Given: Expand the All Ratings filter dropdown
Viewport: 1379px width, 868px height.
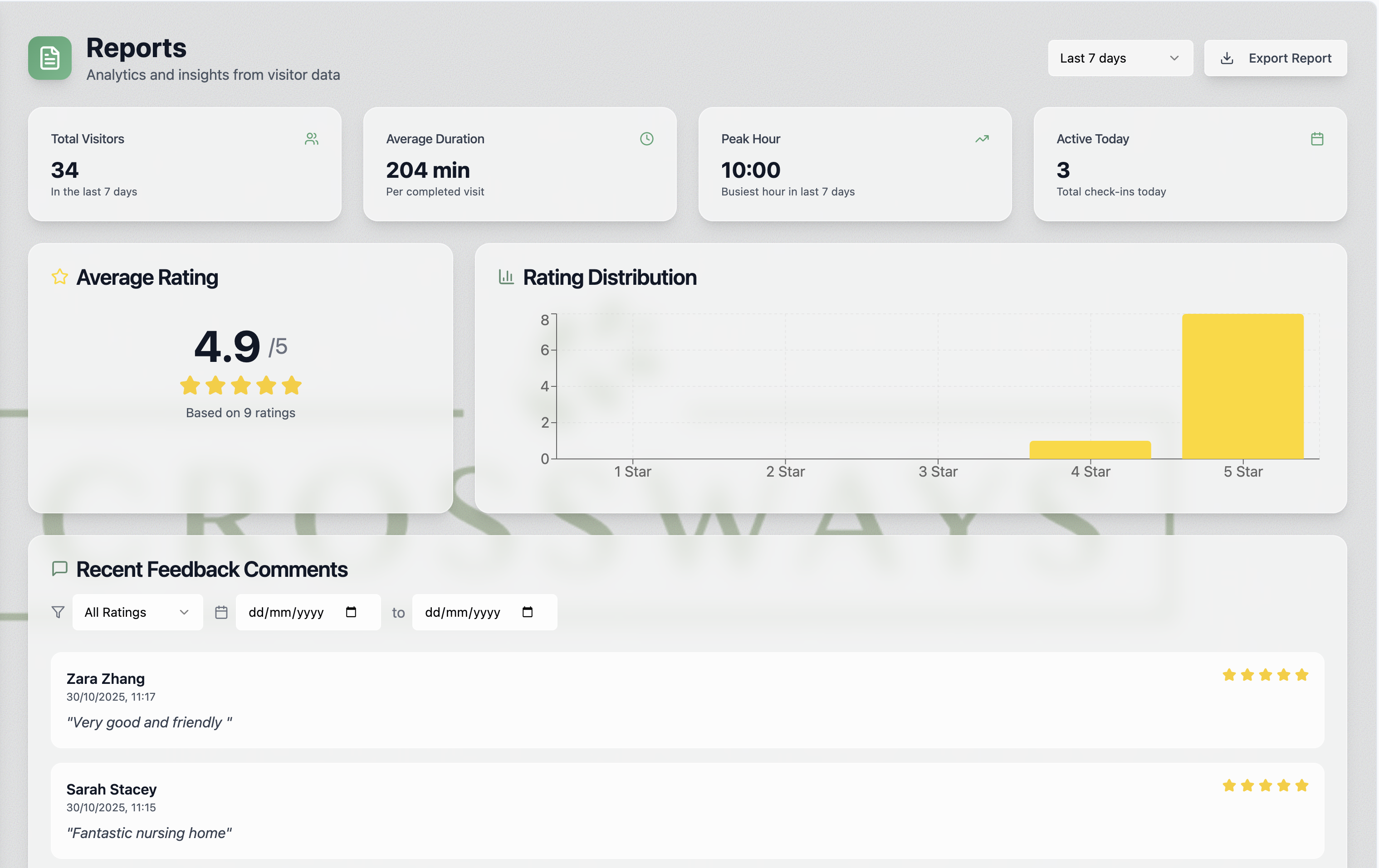Looking at the screenshot, I should pyautogui.click(x=137, y=612).
